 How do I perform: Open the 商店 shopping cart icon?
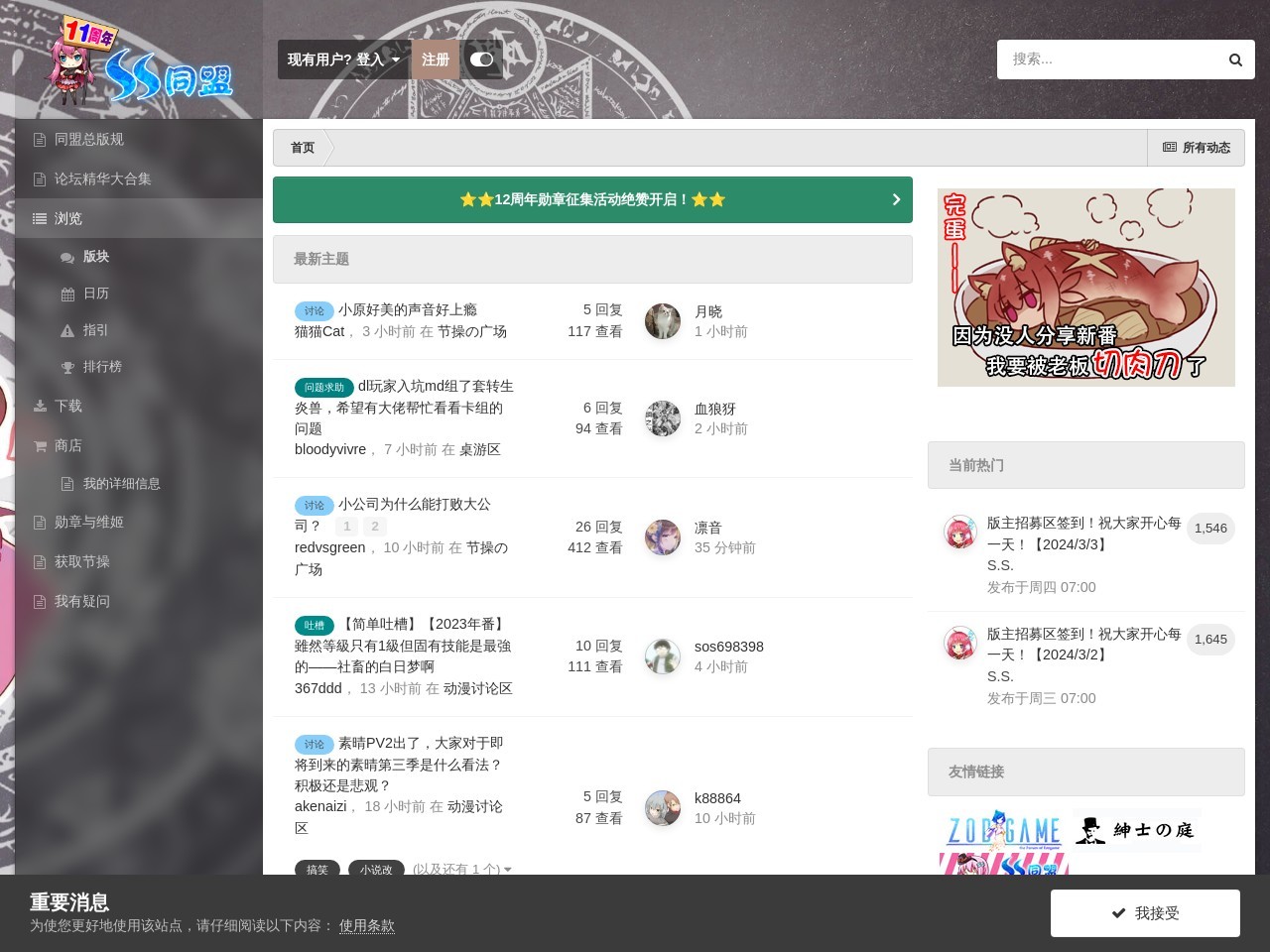tap(40, 446)
